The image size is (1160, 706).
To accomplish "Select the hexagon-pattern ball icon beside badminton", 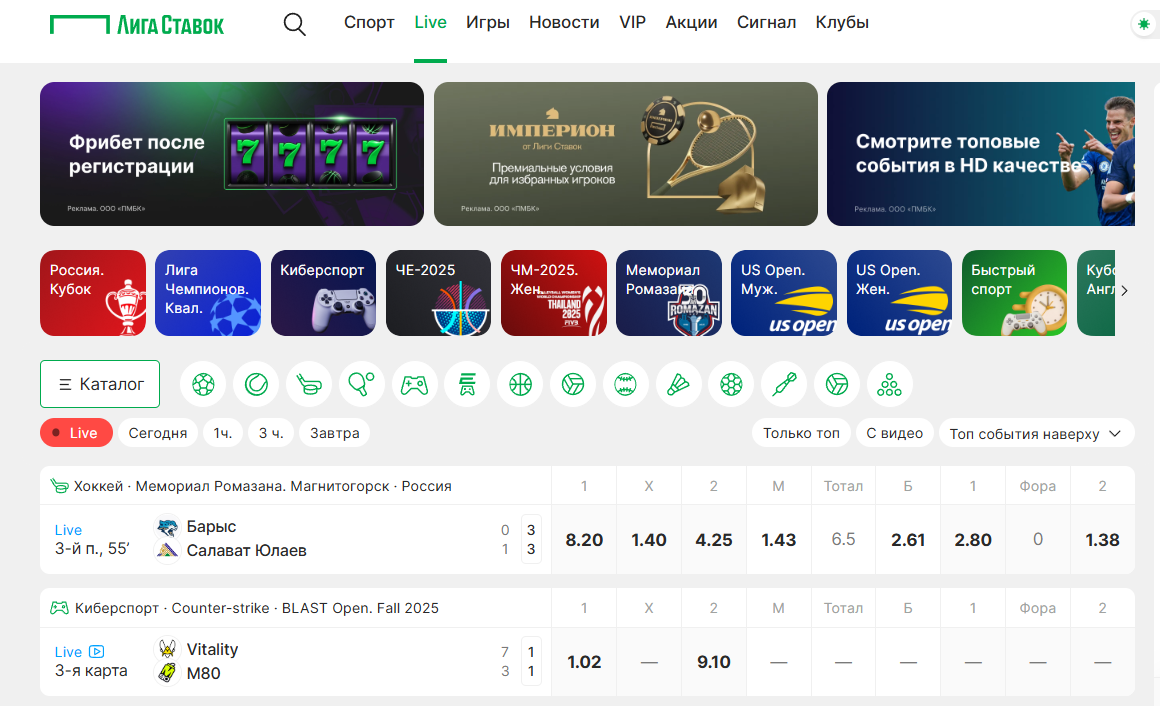I will (x=731, y=384).
